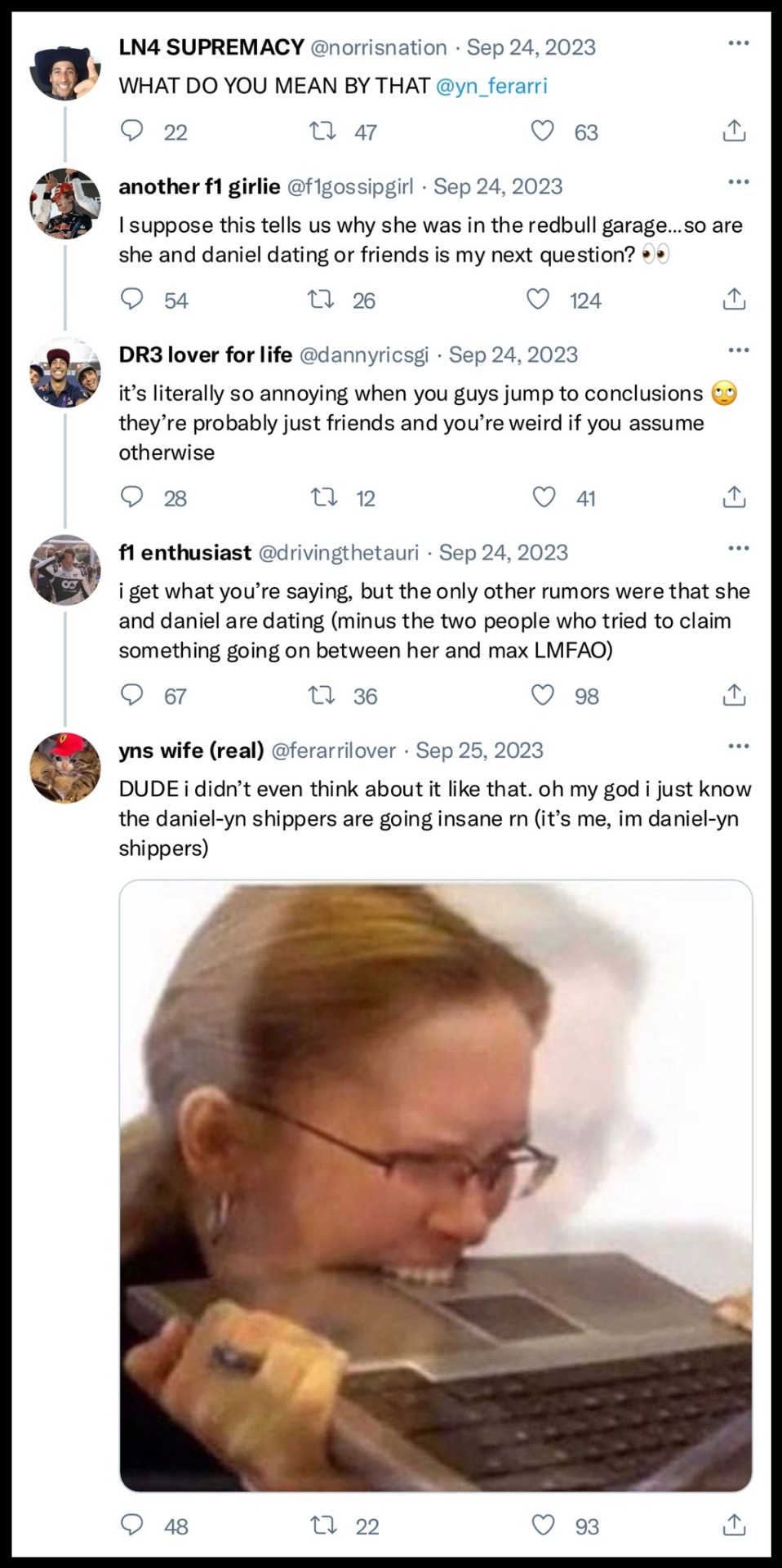The width and height of the screenshot is (782, 1568).
Task: Retweet f1 enthusiast's tweet
Action: click(322, 695)
